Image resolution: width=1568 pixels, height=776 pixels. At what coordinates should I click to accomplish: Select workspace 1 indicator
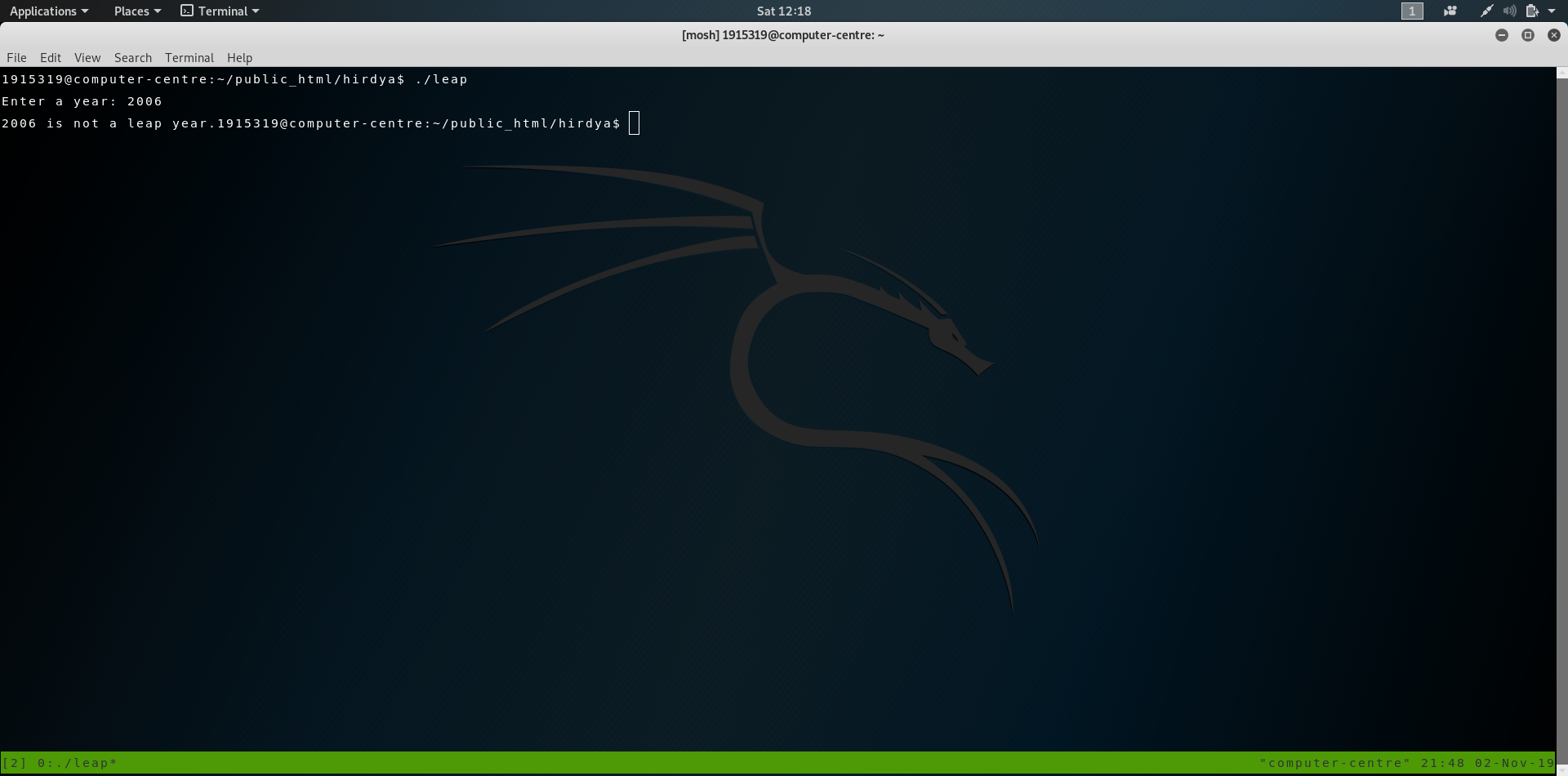(x=1412, y=11)
